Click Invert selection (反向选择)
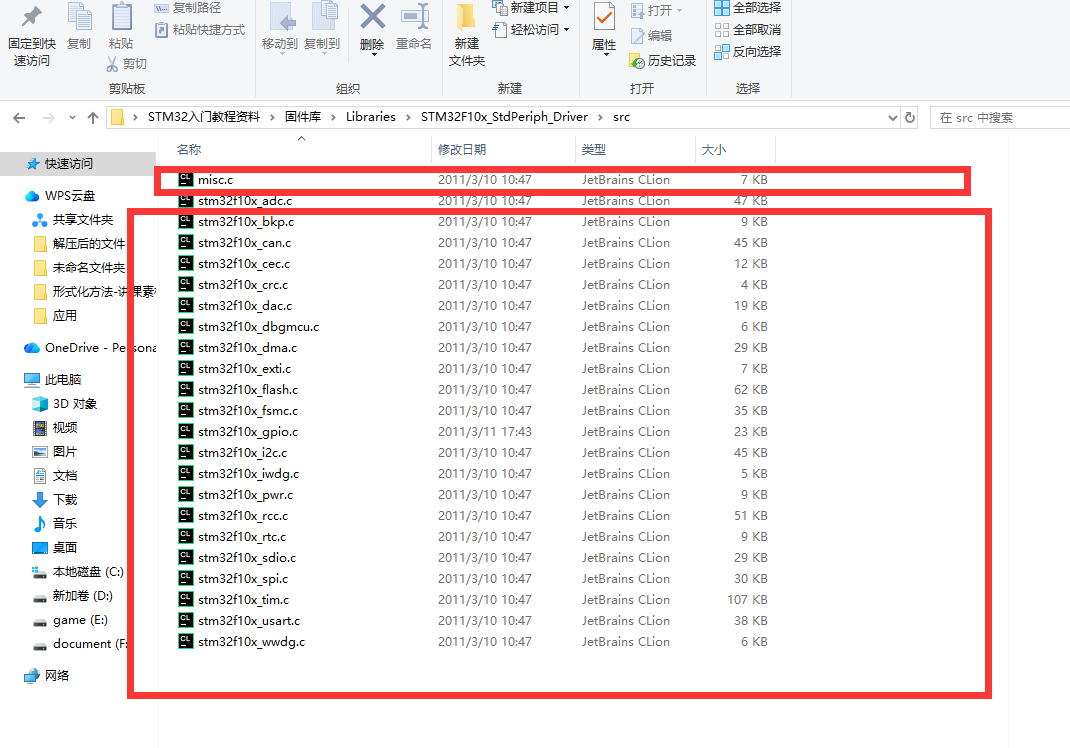The height and width of the screenshot is (748, 1070). tap(748, 51)
